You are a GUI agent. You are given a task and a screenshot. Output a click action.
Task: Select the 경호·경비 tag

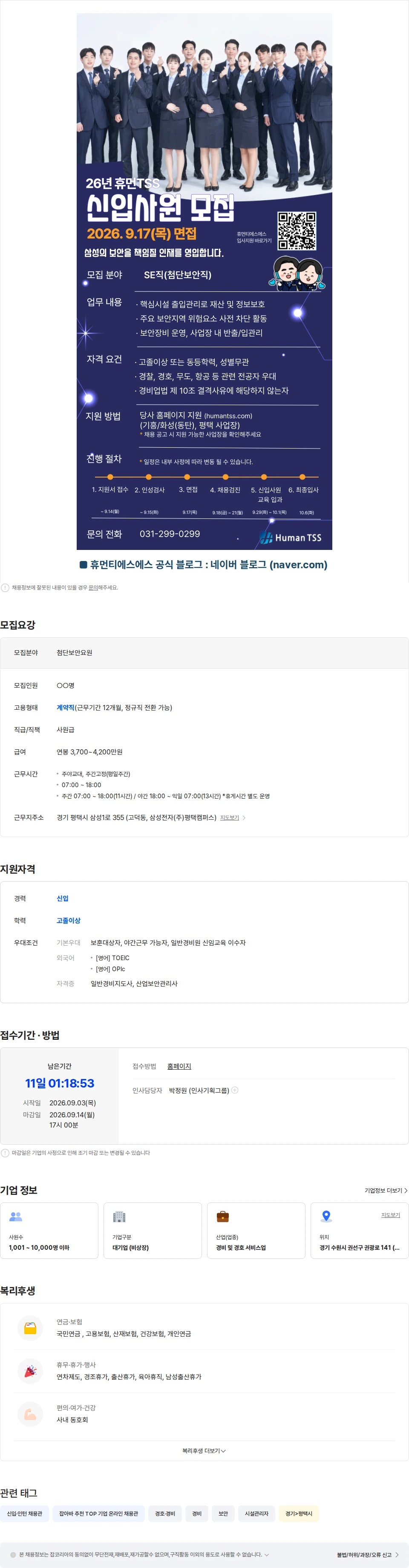point(165,1513)
